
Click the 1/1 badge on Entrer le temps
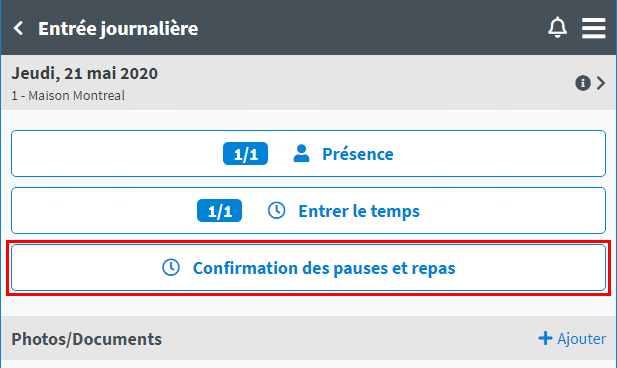(220, 211)
